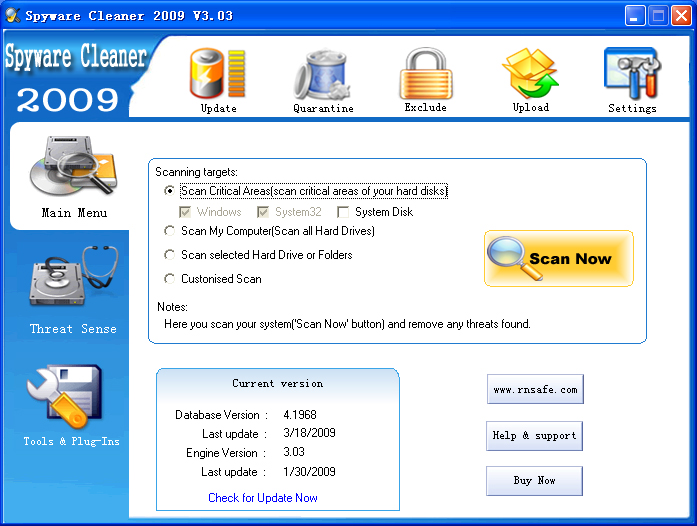
Task: Open the Settings tools icon
Action: click(632, 73)
